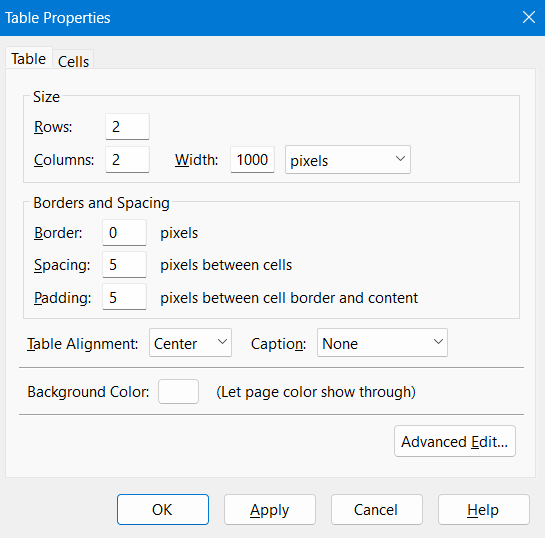The width and height of the screenshot is (545, 538).
Task: Click the Spacing input field
Action: 124,265
